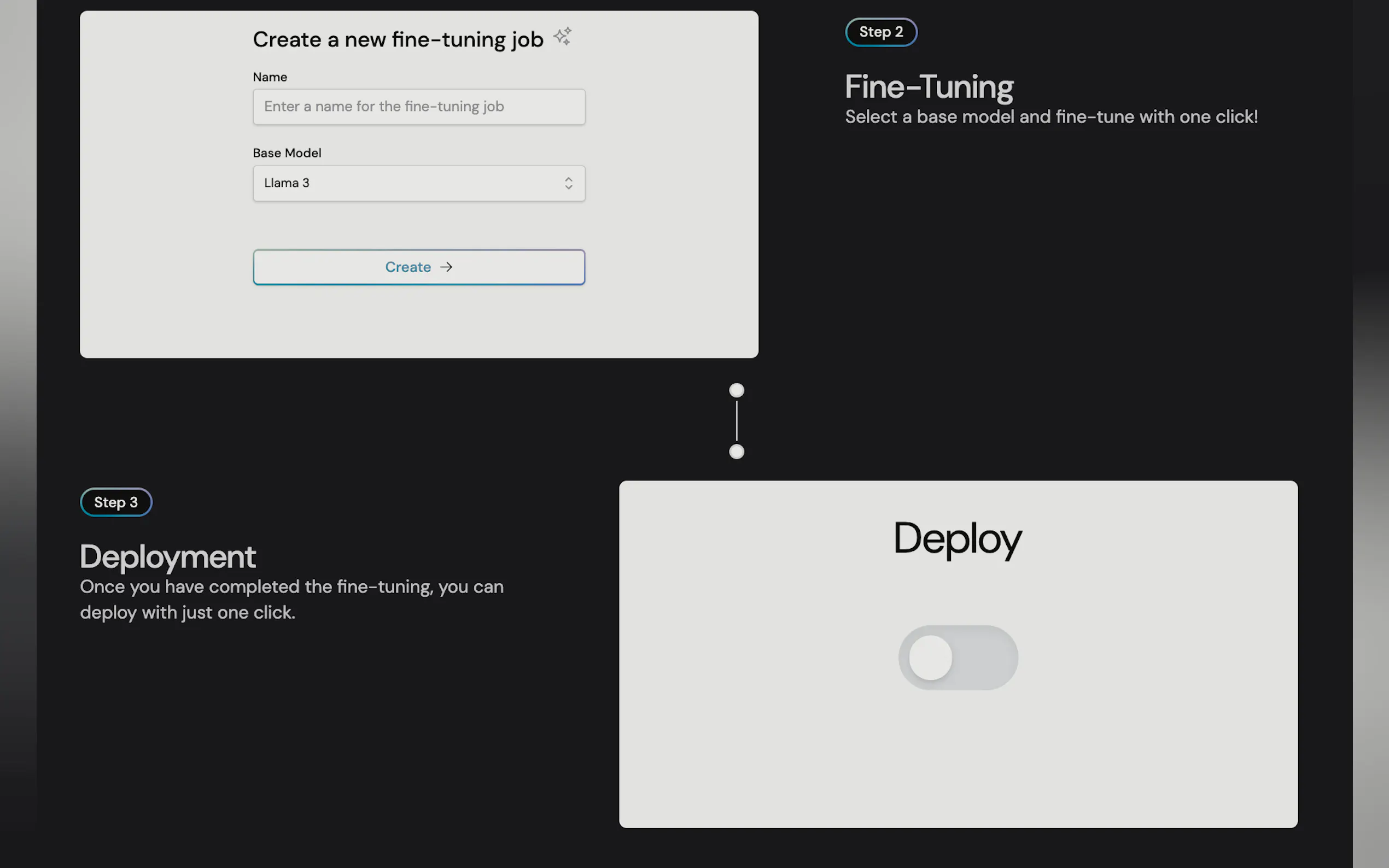Click the lower timeline connector dot
The height and width of the screenshot is (868, 1389).
pyautogui.click(x=736, y=452)
